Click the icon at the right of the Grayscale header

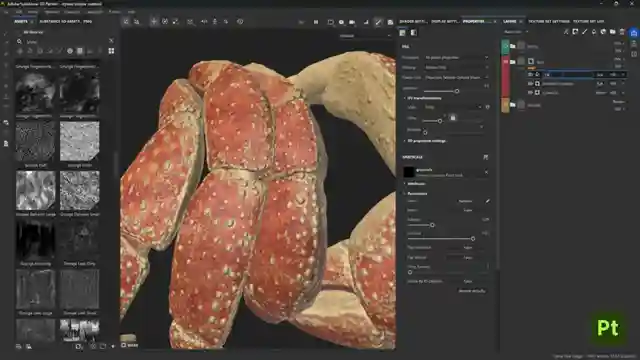[486, 157]
